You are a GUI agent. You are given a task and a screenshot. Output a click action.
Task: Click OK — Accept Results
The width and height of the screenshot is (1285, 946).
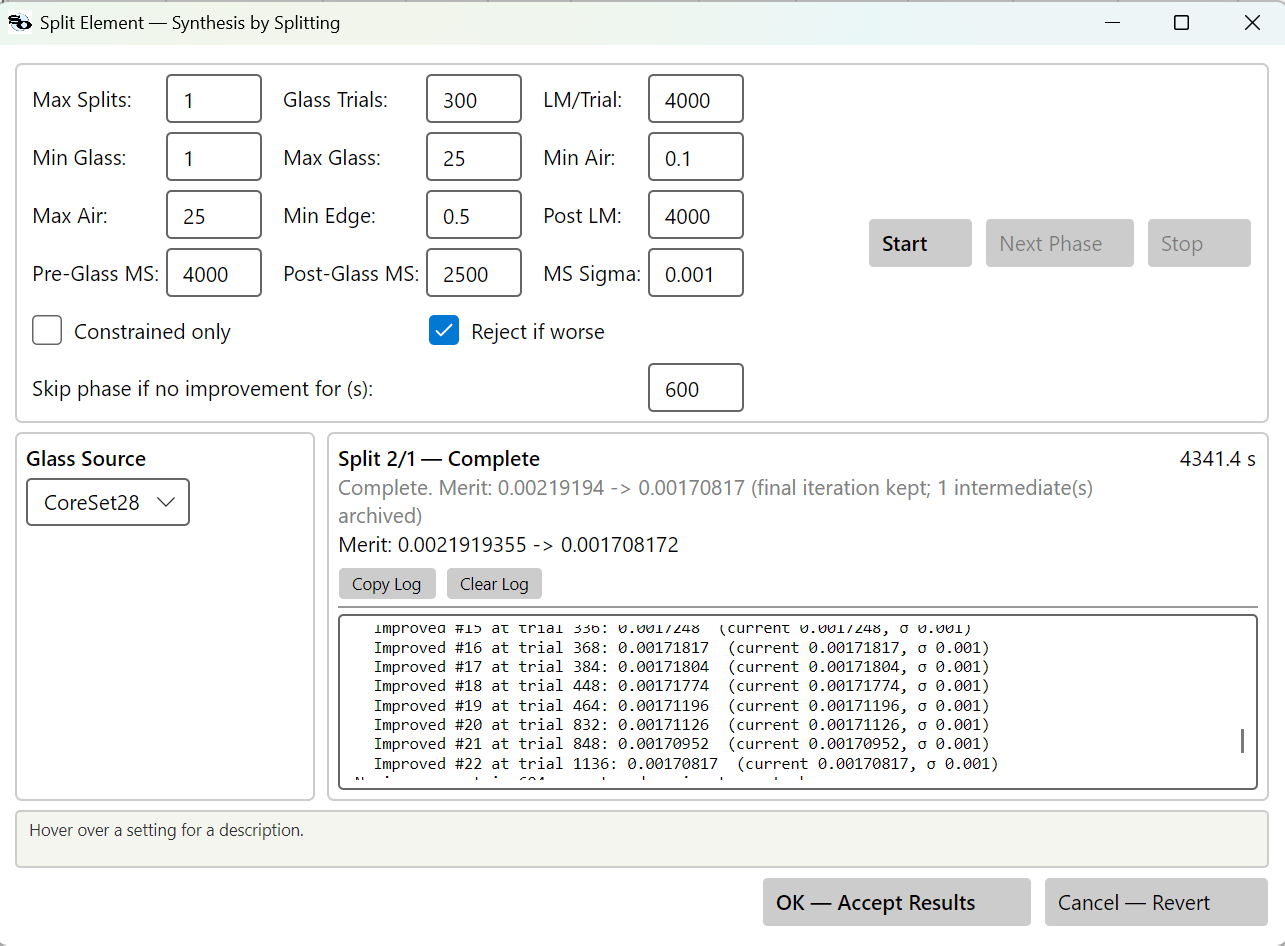click(x=896, y=902)
